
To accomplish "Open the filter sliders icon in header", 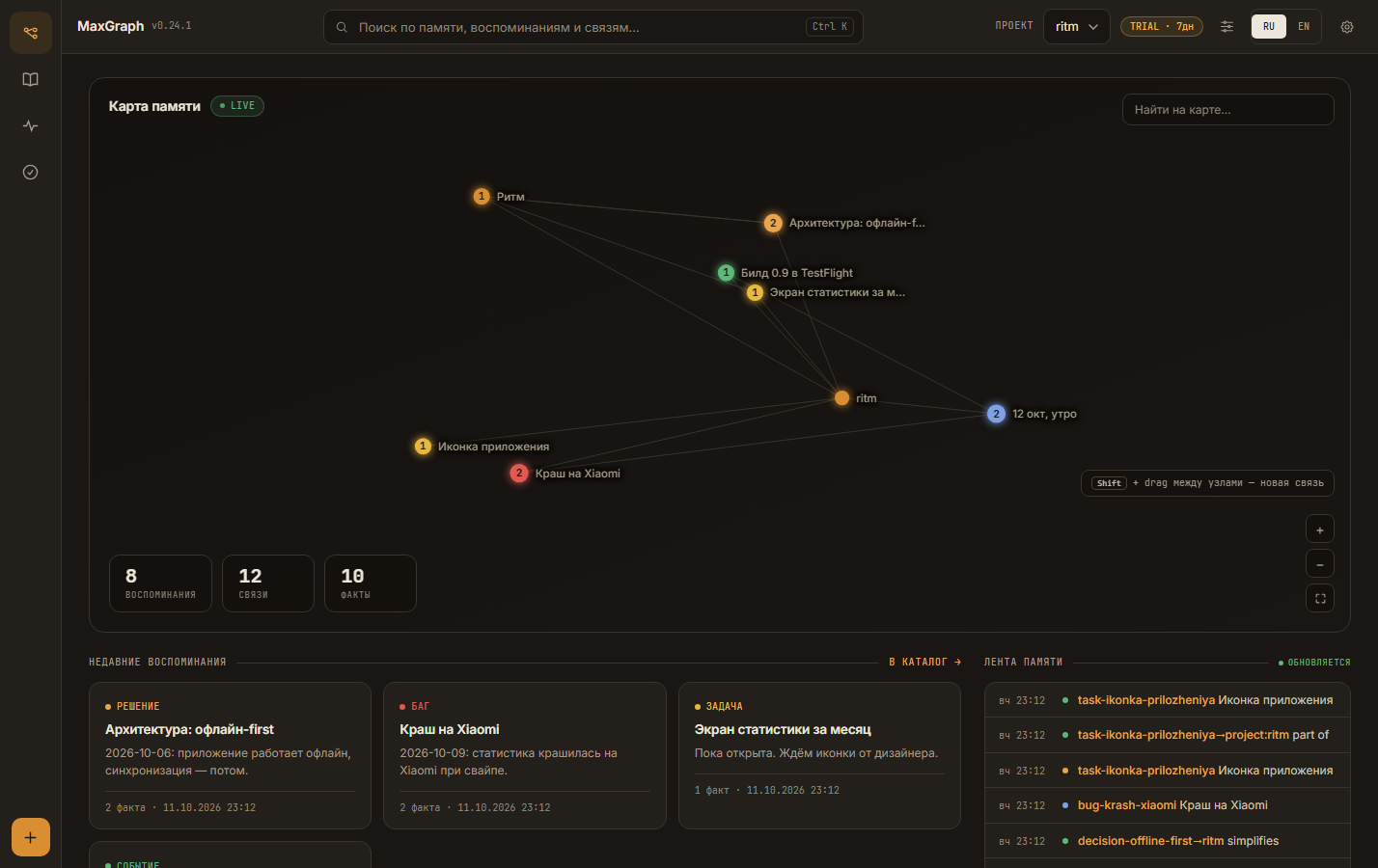I will 1226,27.
